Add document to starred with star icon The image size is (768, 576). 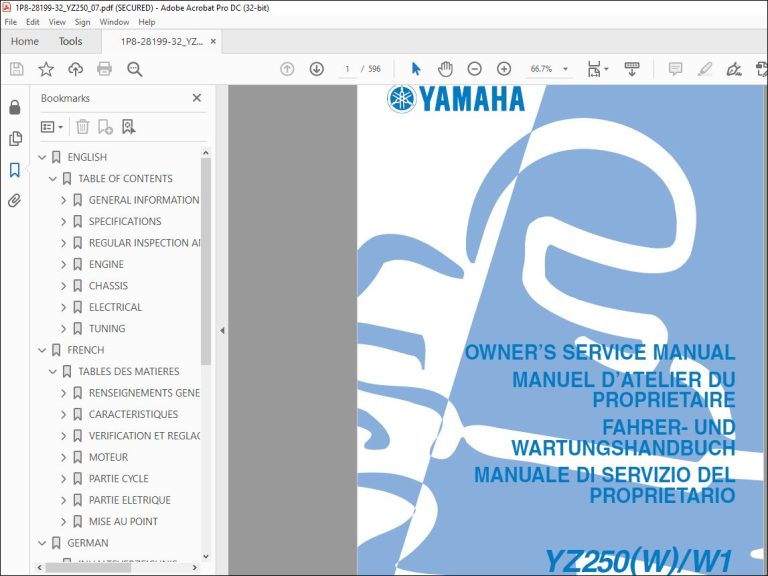46,69
